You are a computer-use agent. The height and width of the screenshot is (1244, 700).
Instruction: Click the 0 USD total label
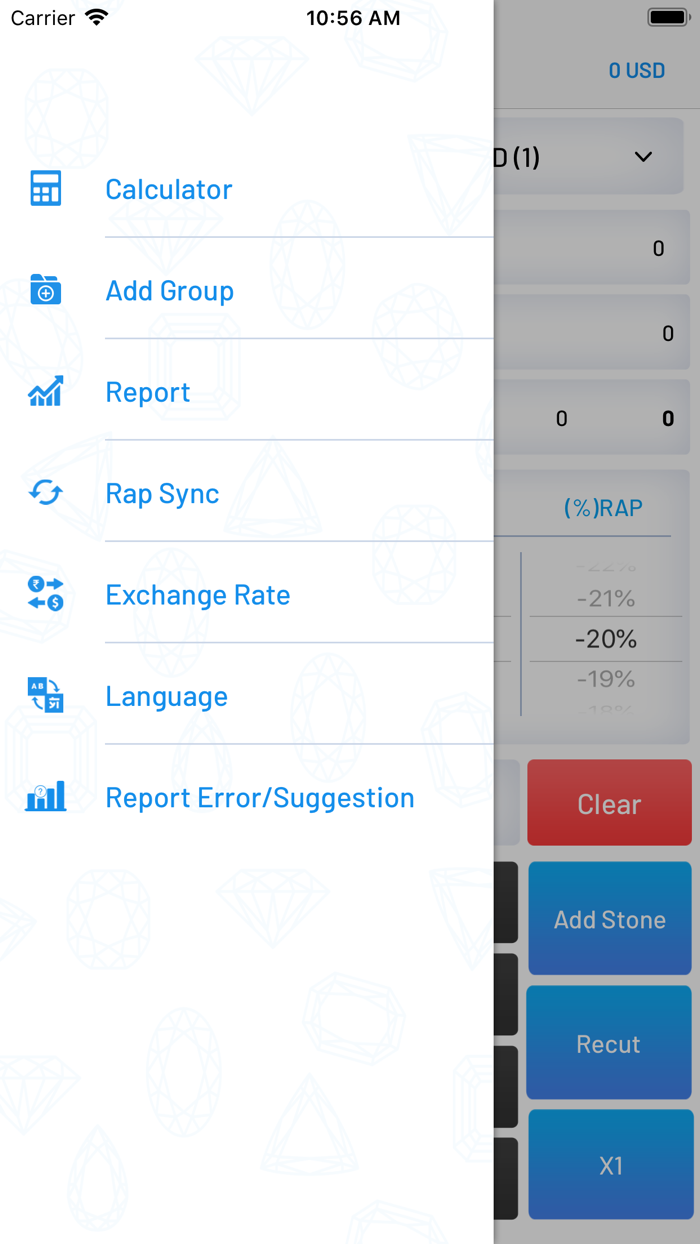(x=637, y=70)
